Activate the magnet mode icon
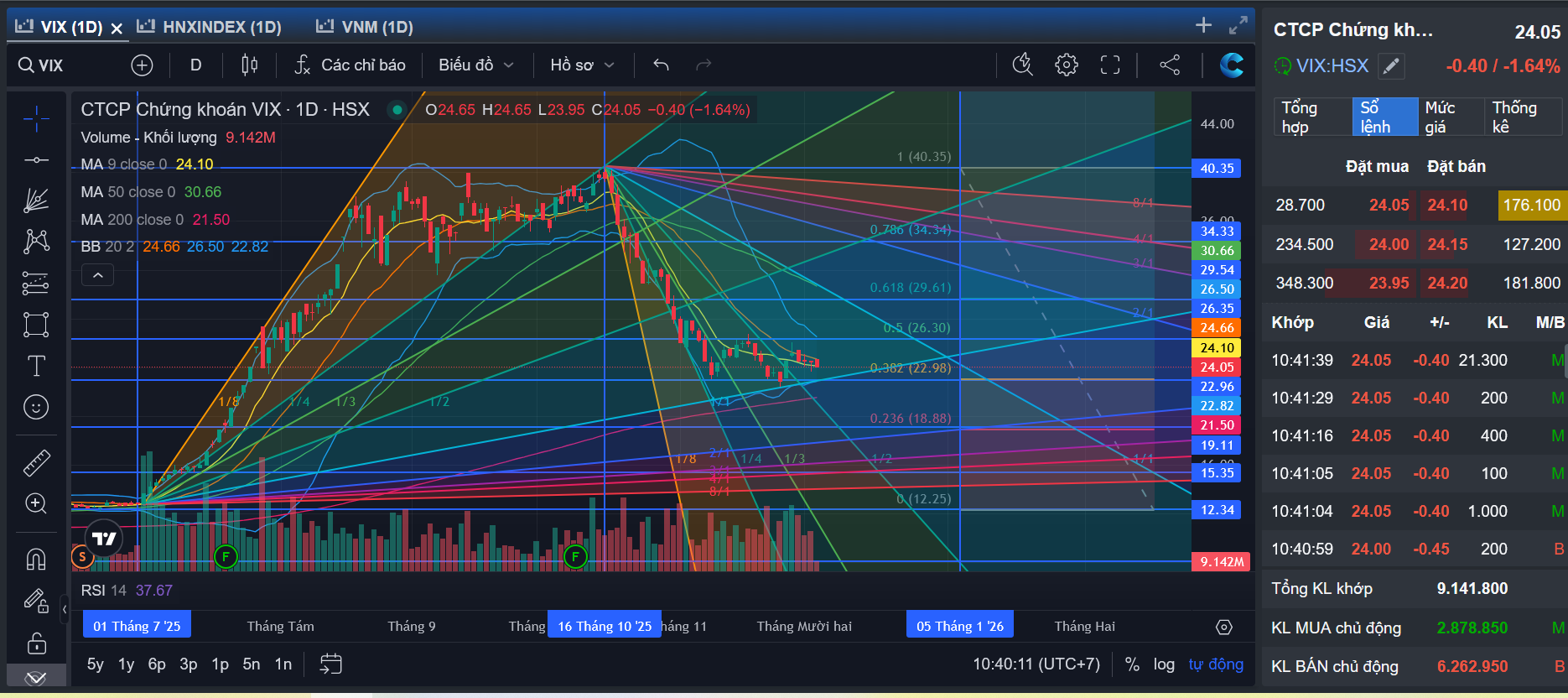The height and width of the screenshot is (698, 1568). point(36,559)
